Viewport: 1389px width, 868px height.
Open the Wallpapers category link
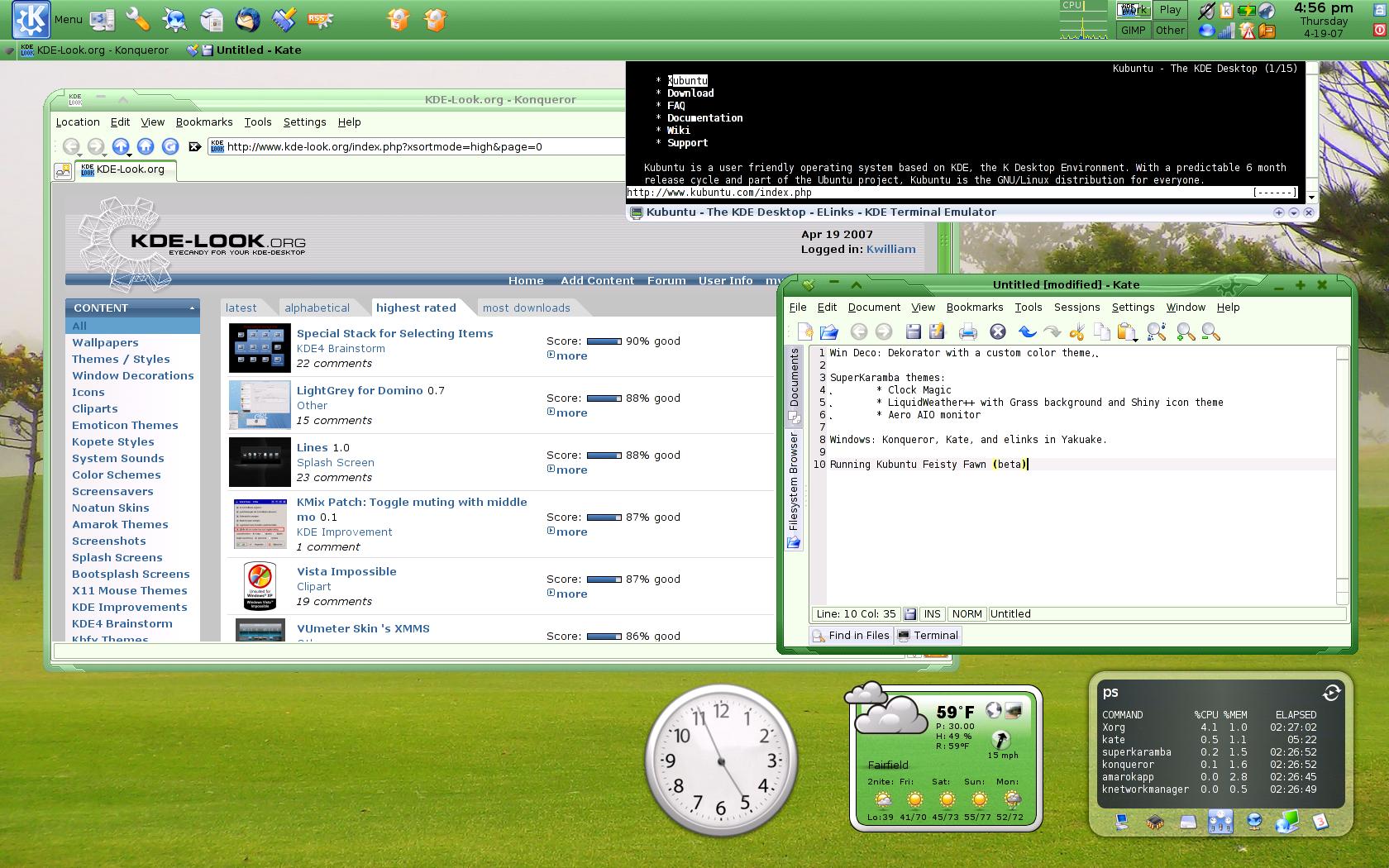[x=105, y=342]
